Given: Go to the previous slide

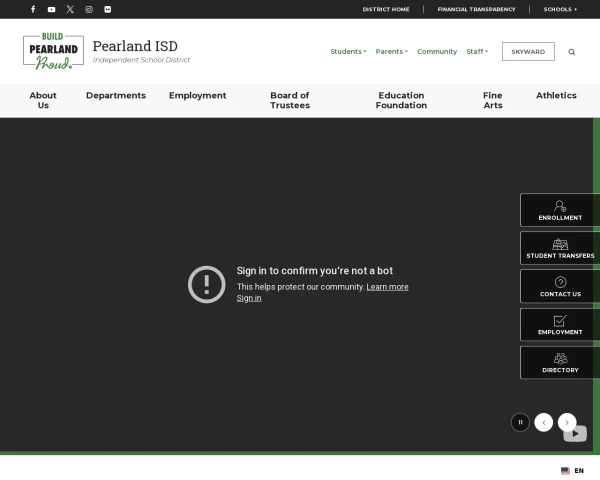Looking at the screenshot, I should point(544,422).
